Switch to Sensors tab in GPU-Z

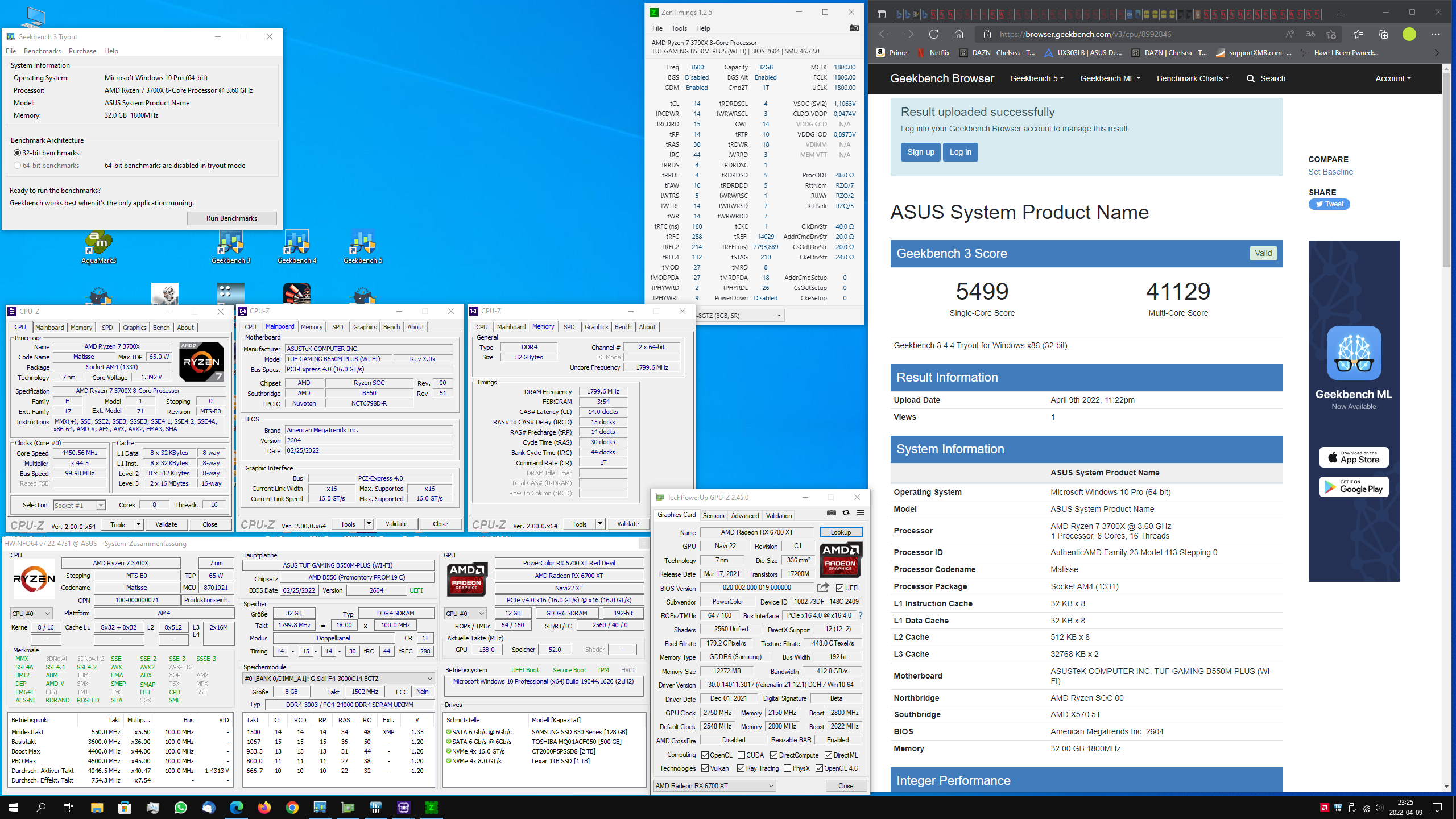[713, 516]
